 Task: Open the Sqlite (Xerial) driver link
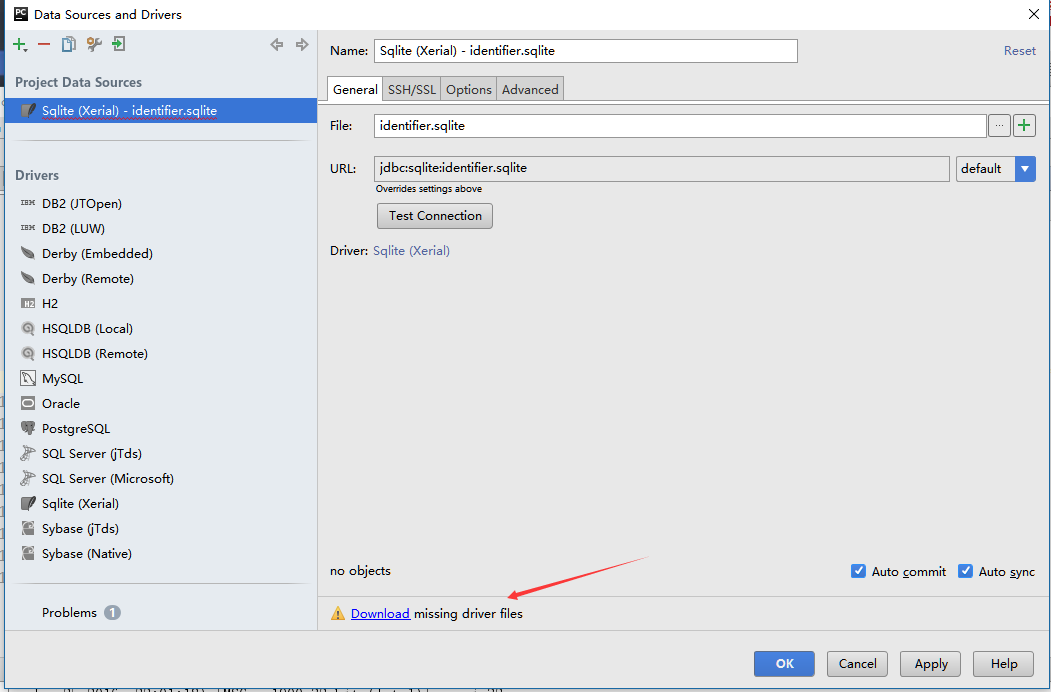[x=411, y=251]
